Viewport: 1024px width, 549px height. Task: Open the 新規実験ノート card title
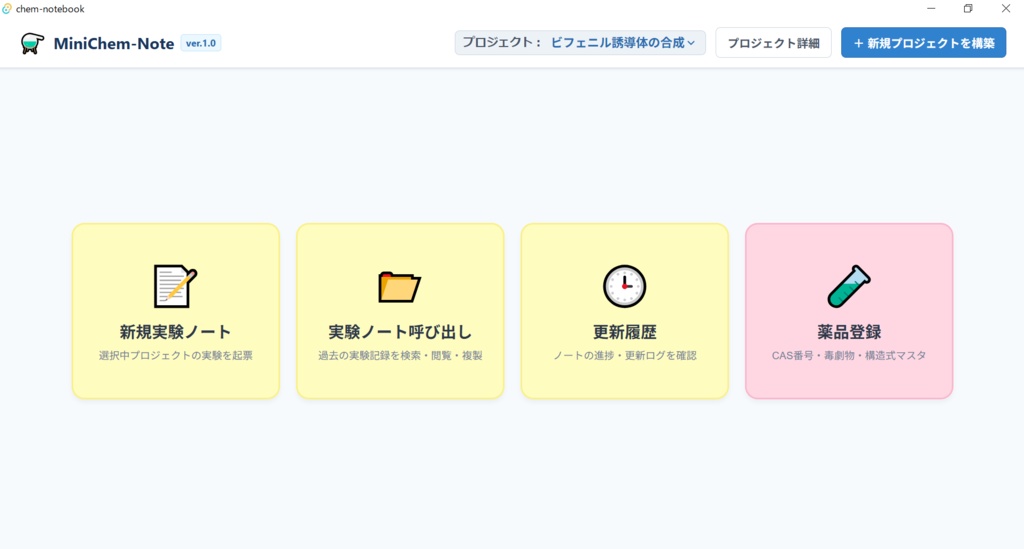point(176,332)
